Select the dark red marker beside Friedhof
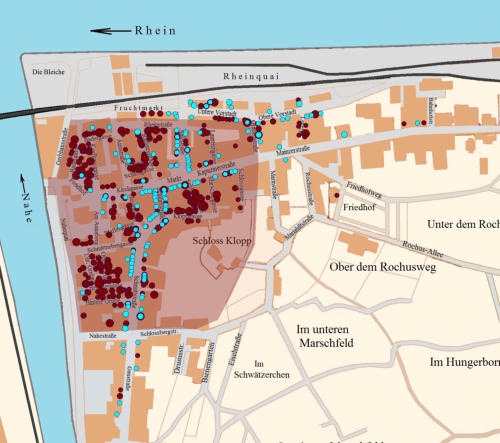500x443 pixels. pyautogui.click(x=337, y=195)
